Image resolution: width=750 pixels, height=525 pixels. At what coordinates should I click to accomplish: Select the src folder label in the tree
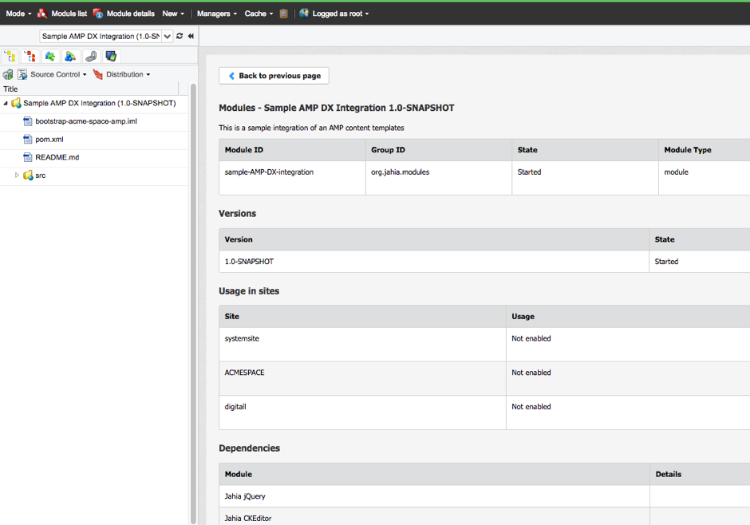pyautogui.click(x=41, y=175)
